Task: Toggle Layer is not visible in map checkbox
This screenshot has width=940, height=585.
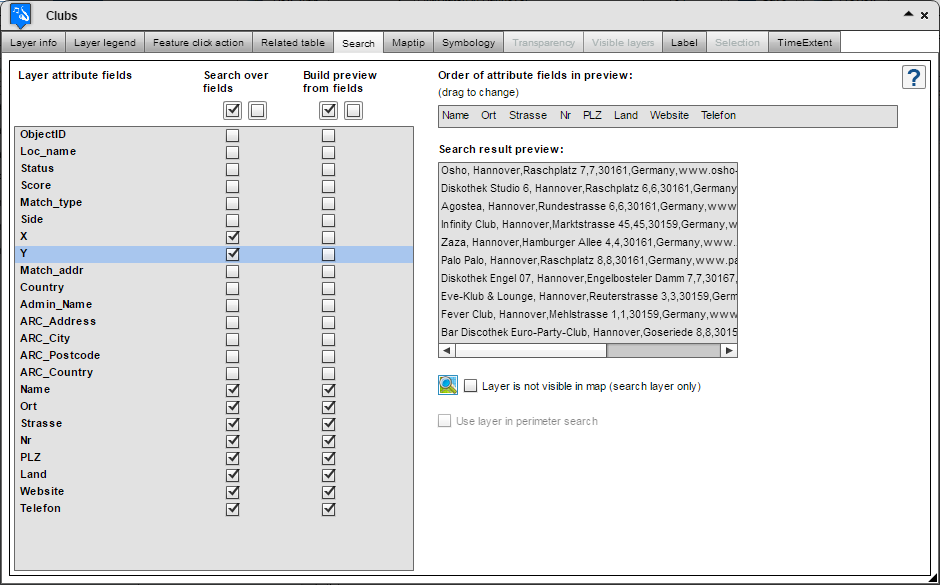Action: coord(471,386)
